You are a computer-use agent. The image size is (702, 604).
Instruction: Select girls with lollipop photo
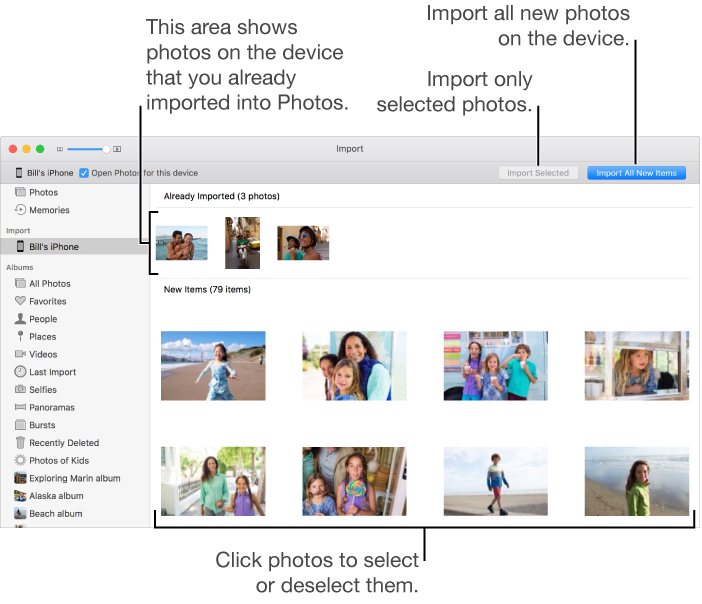tap(354, 481)
